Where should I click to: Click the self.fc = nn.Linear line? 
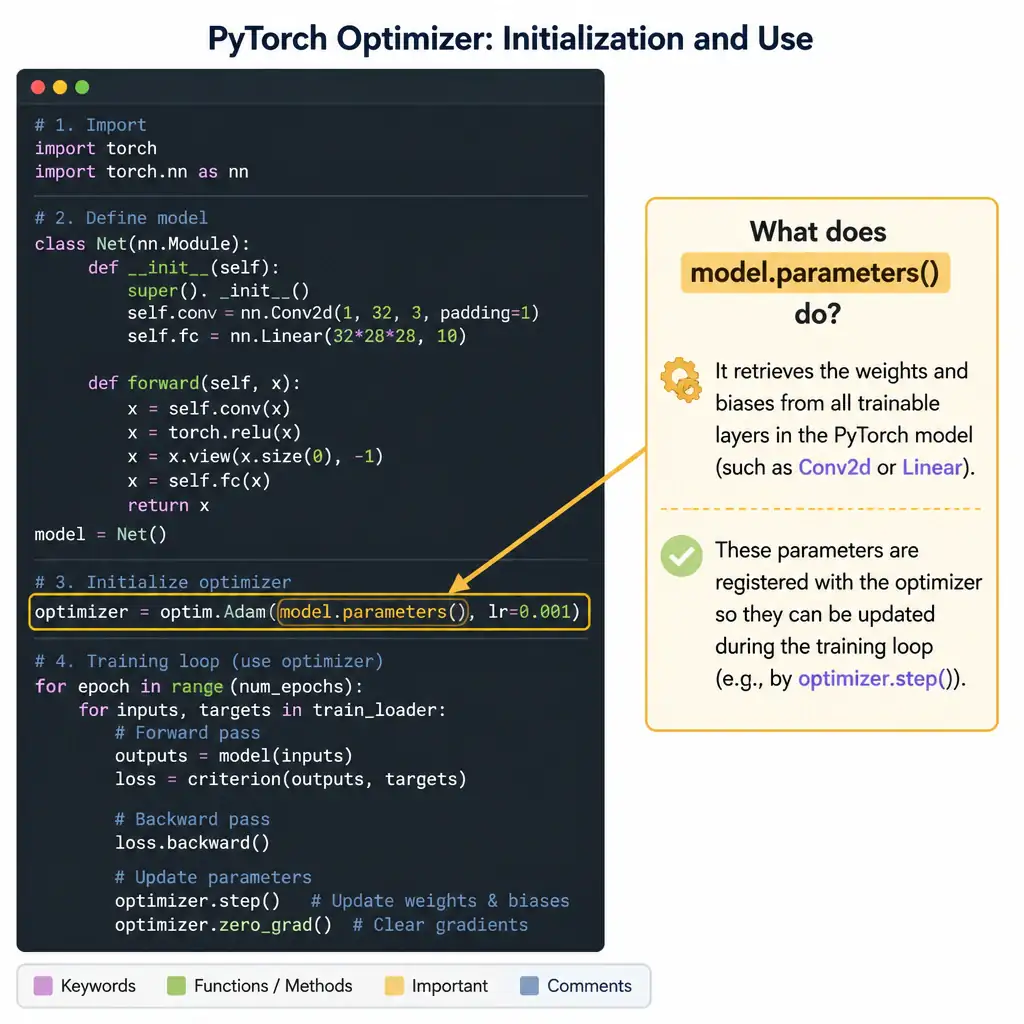pos(296,336)
